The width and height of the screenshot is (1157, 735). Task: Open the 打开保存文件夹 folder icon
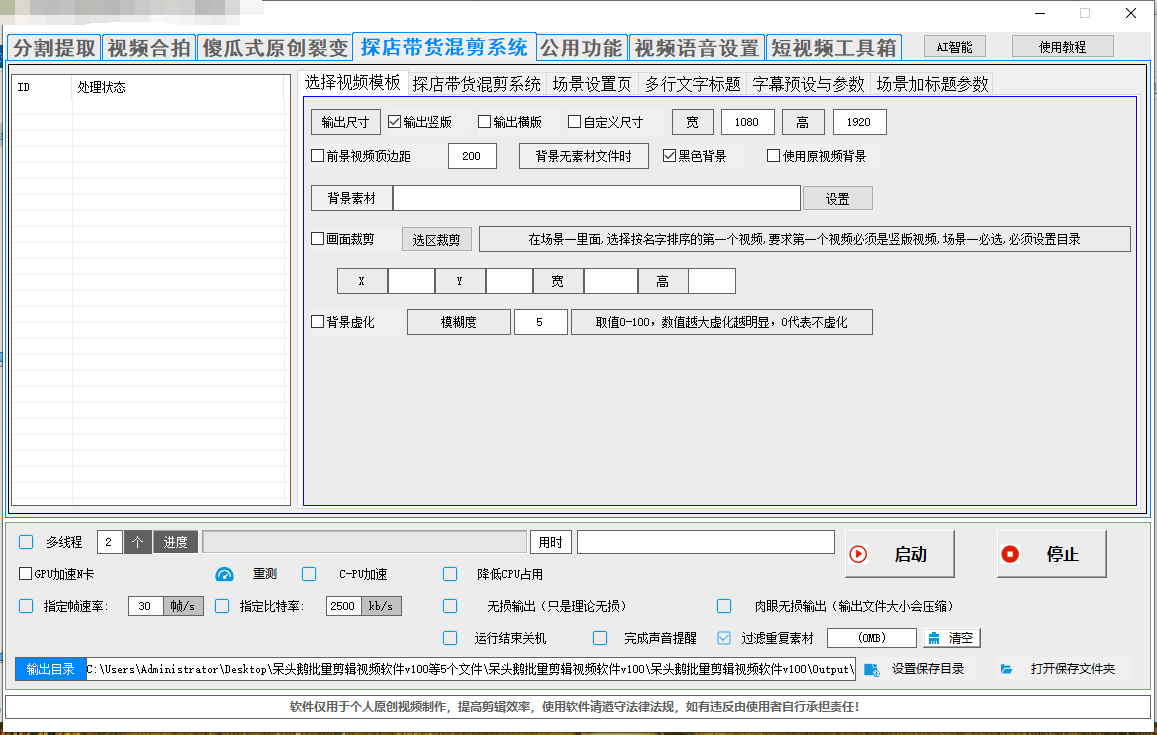(1007, 669)
